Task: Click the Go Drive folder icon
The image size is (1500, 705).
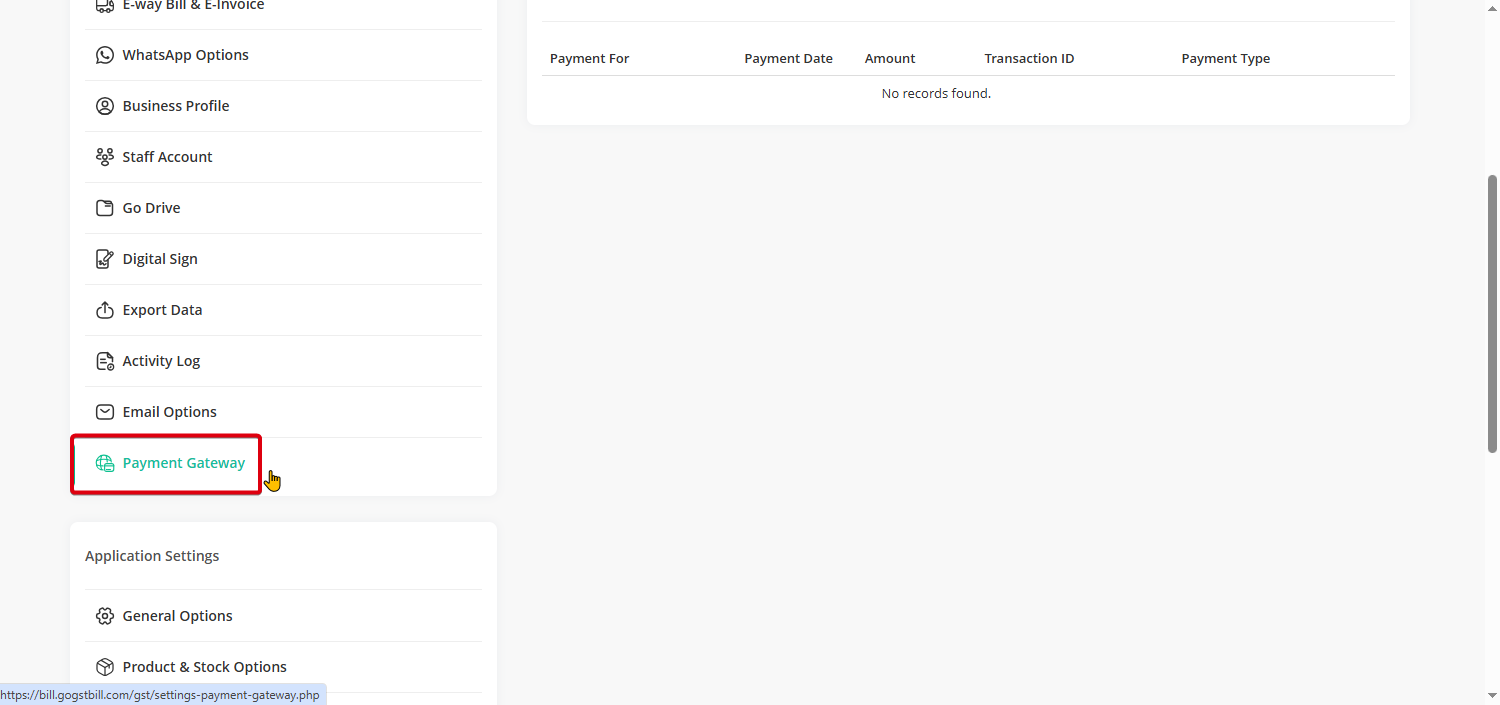Action: 104,208
